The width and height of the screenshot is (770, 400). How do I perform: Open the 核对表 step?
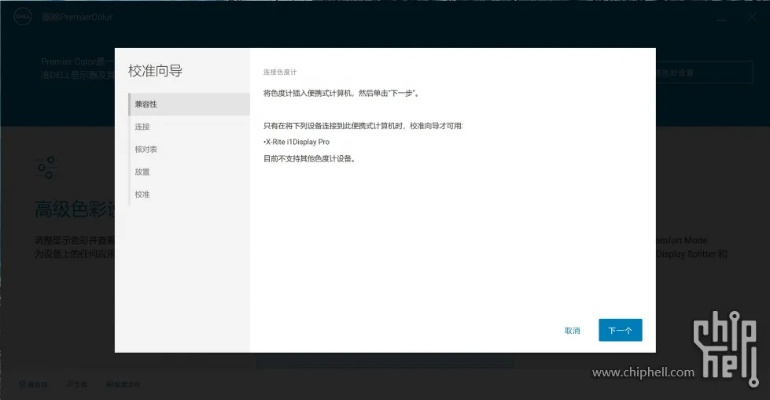tap(146, 149)
